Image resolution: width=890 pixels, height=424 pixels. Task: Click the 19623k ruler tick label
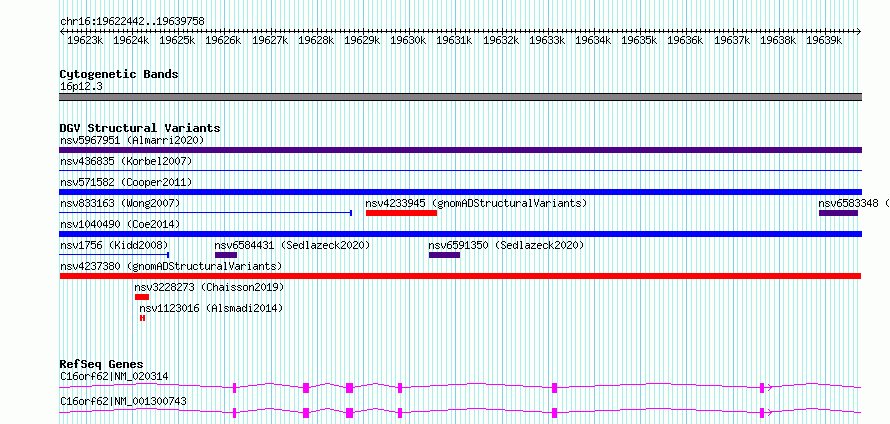pyautogui.click(x=85, y=40)
